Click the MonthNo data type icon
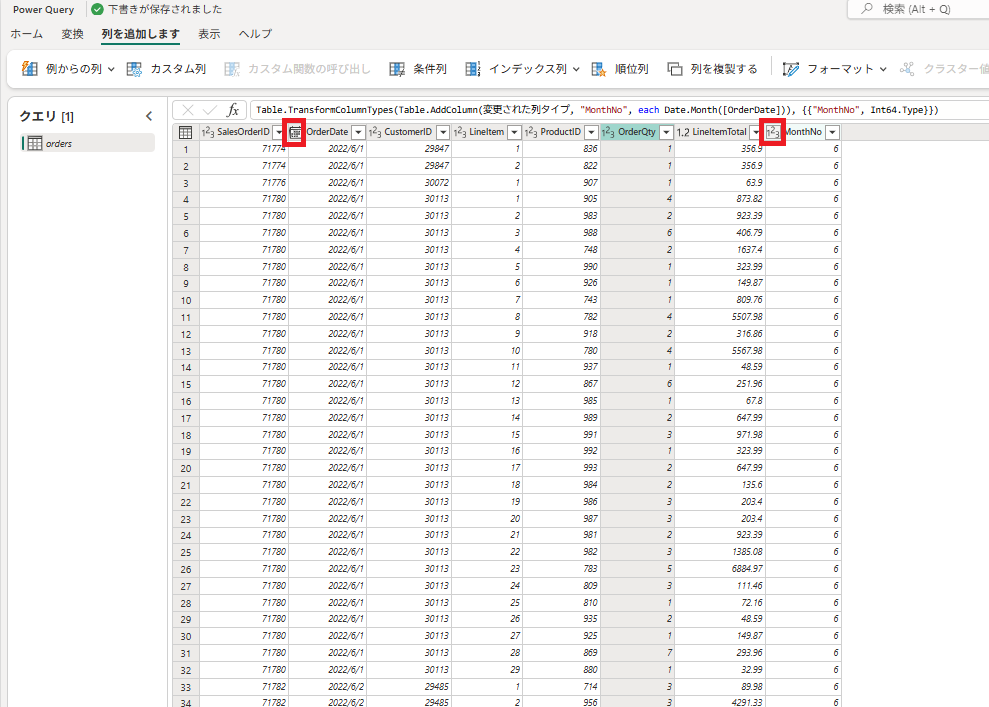Screen dimensions: 989x707 (773, 132)
